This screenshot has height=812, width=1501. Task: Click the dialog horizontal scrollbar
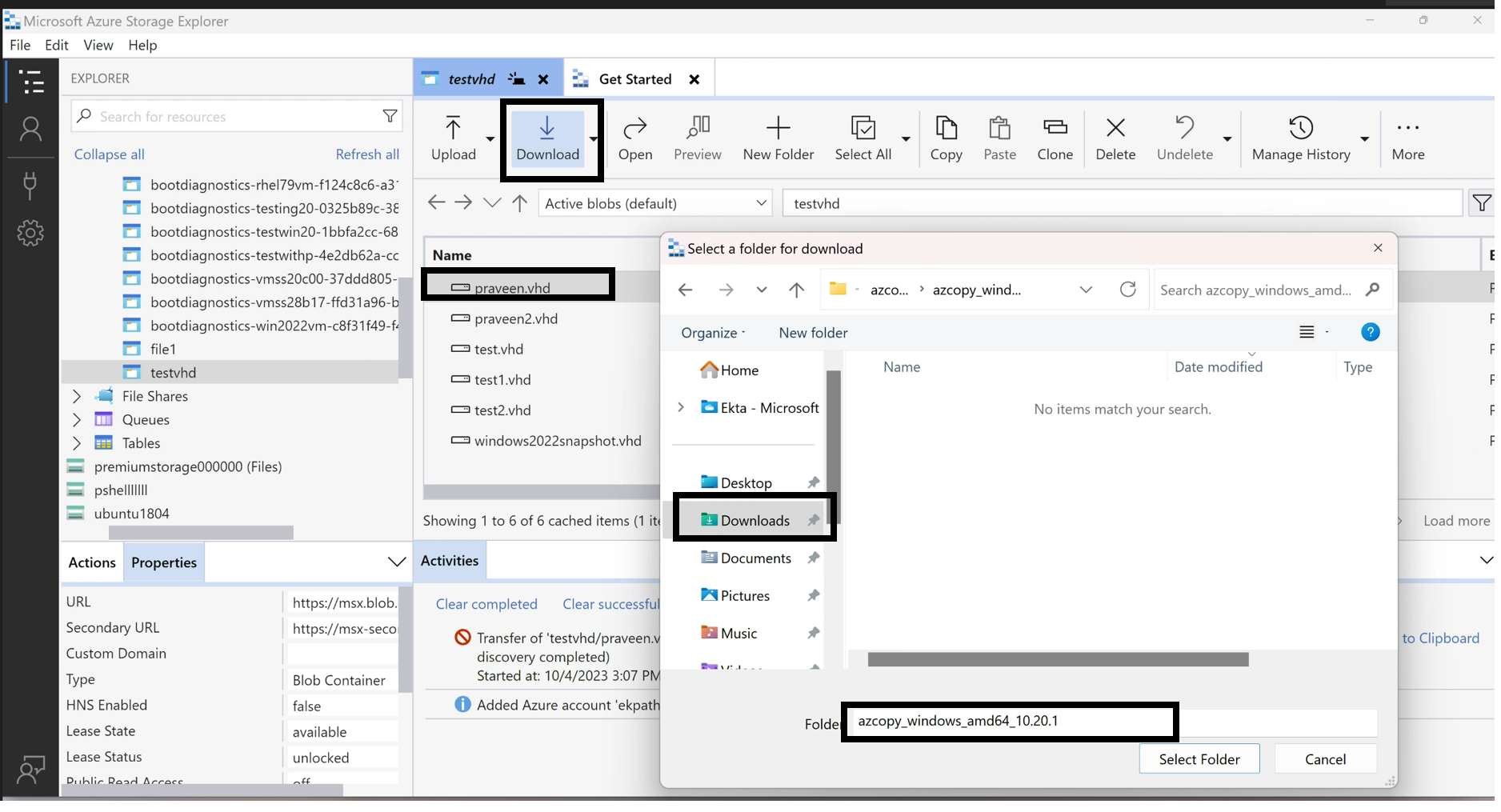[x=1058, y=659]
